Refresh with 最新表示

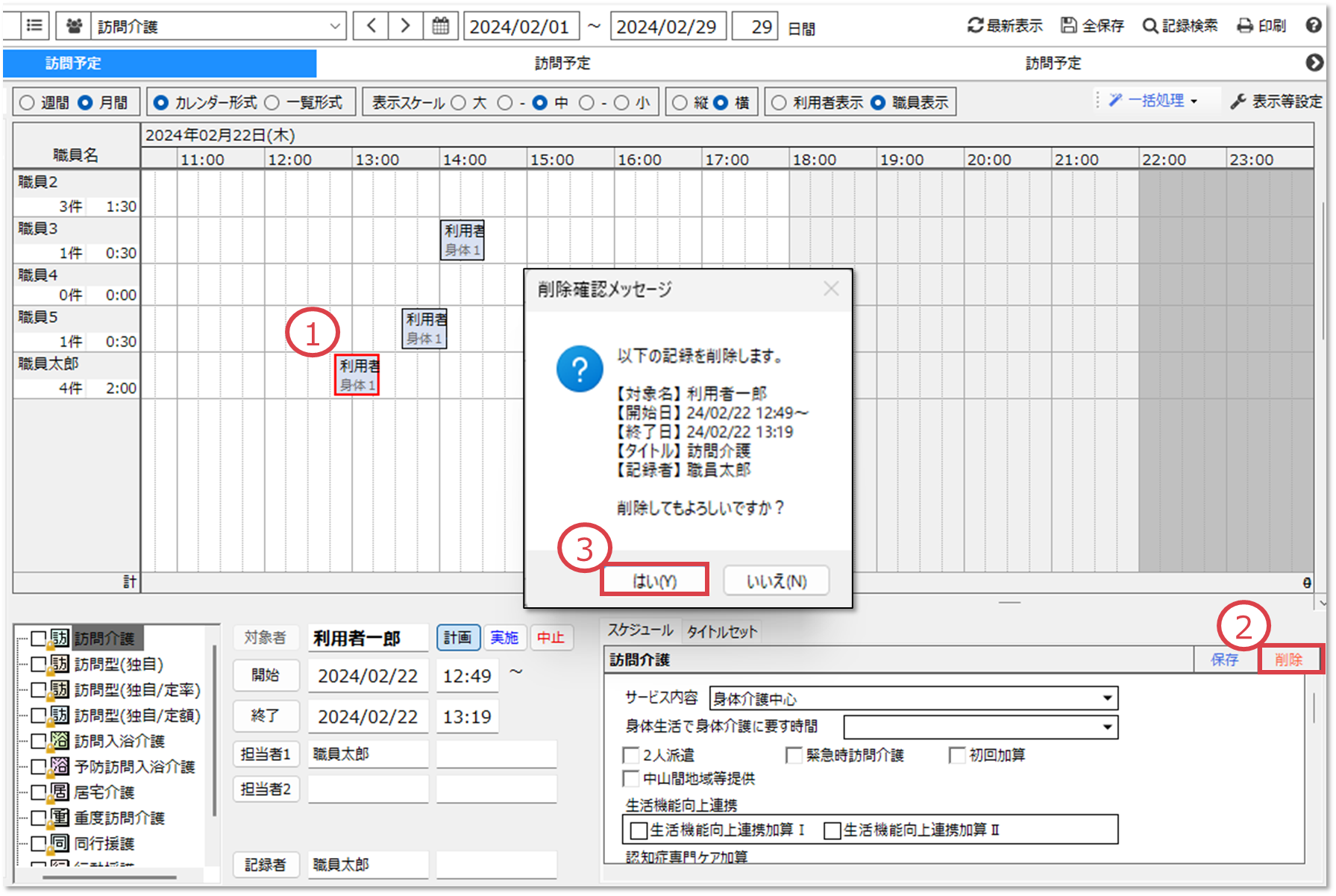tap(1005, 26)
